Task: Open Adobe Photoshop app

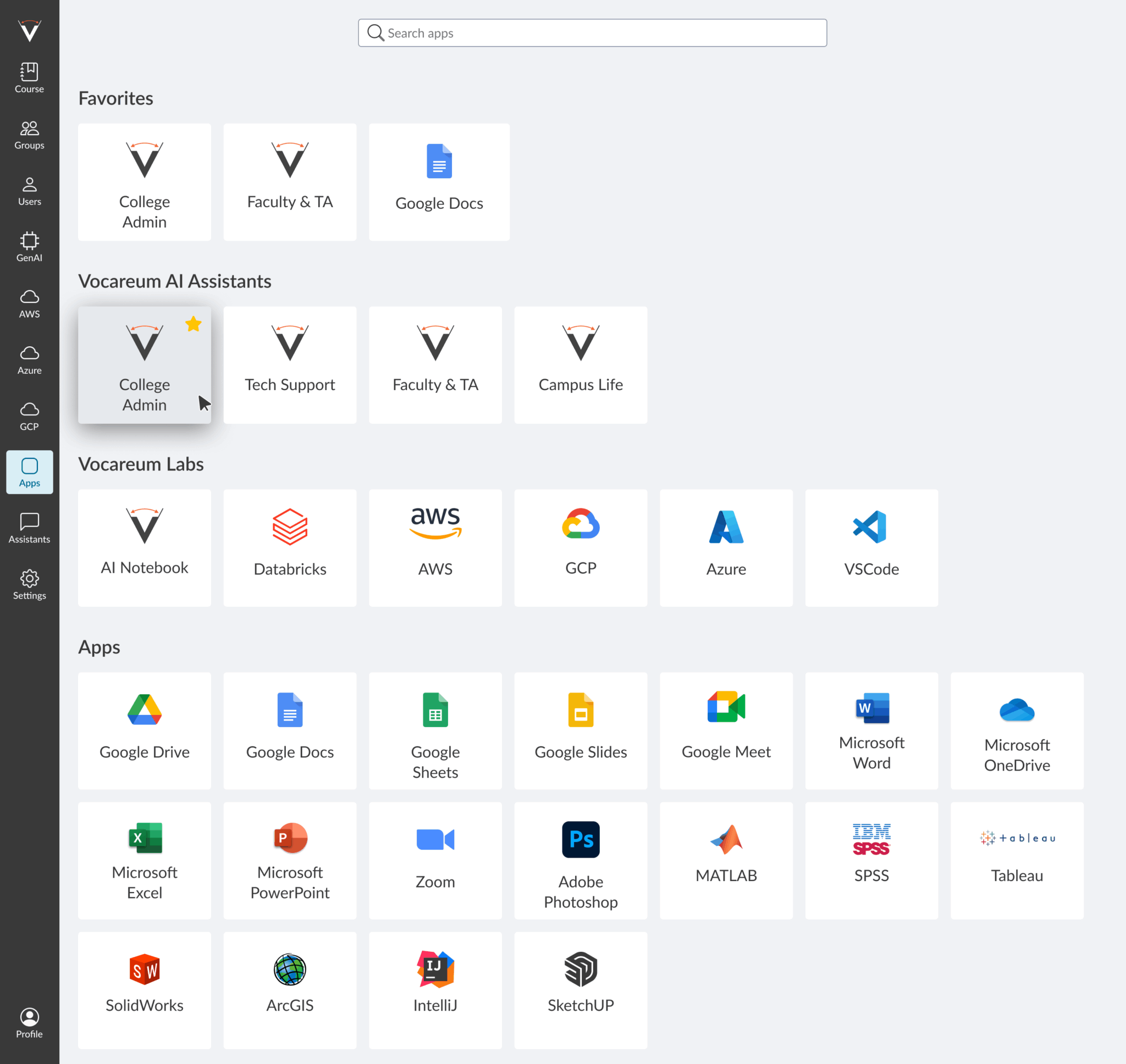Action: [580, 860]
